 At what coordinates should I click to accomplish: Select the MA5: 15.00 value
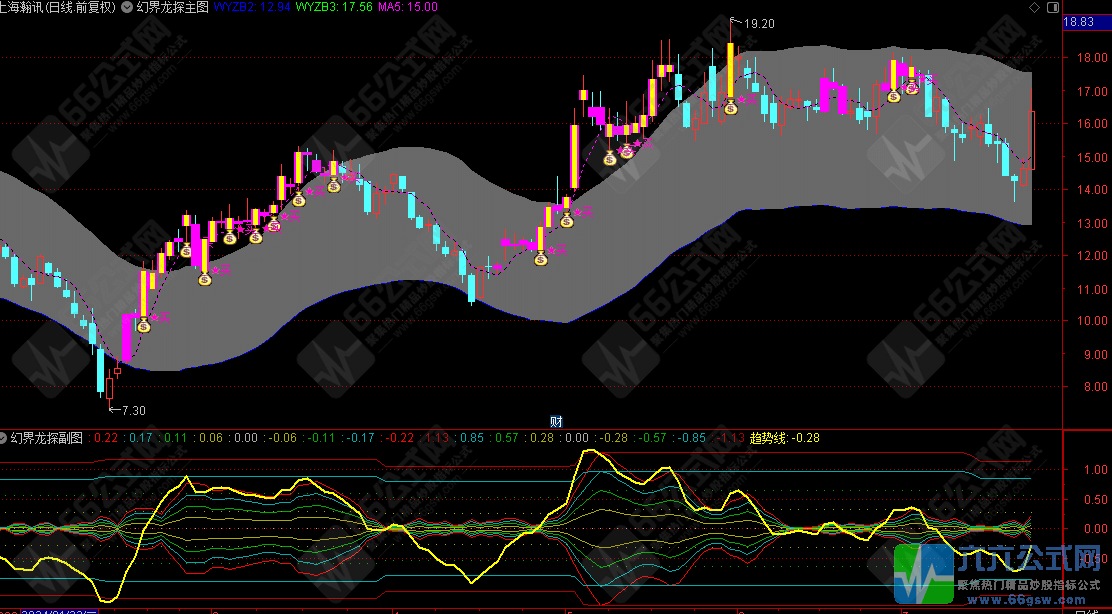(408, 7)
